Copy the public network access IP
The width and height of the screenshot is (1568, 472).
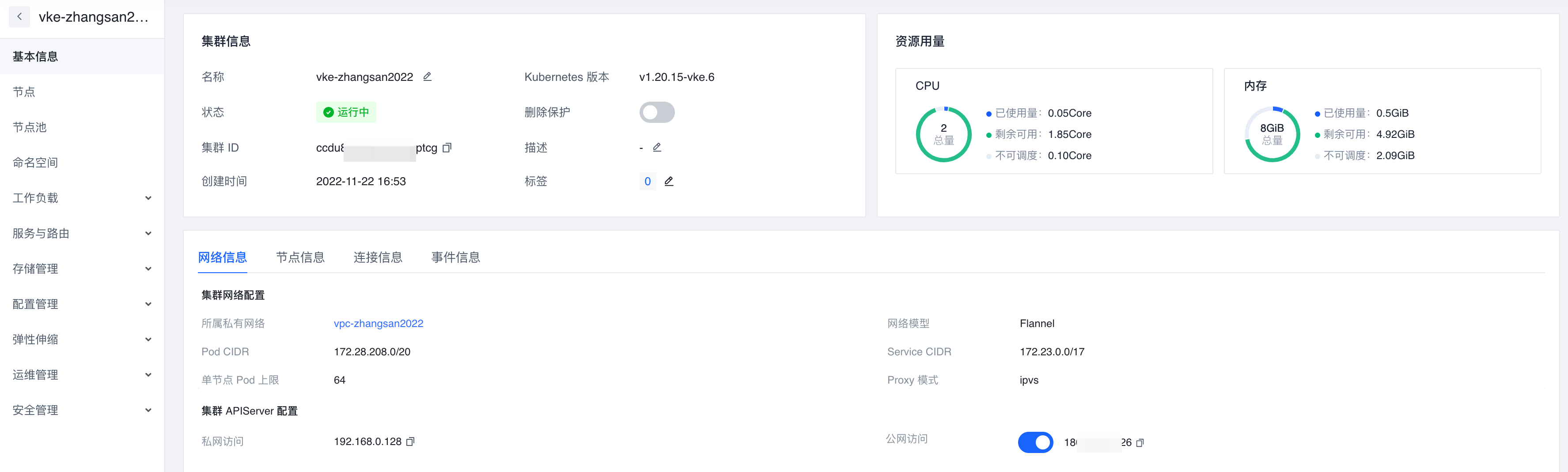click(1140, 443)
